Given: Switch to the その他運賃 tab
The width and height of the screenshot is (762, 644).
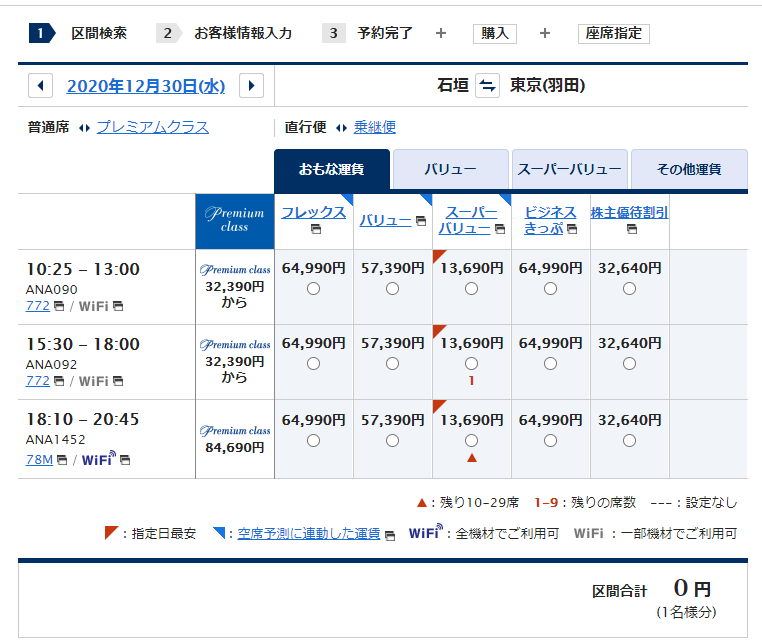Looking at the screenshot, I should (x=689, y=169).
